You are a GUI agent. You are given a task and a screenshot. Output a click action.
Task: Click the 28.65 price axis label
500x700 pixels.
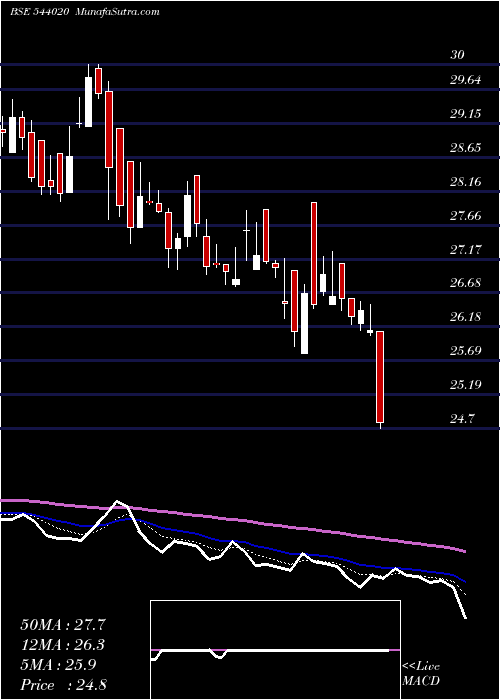(x=466, y=148)
